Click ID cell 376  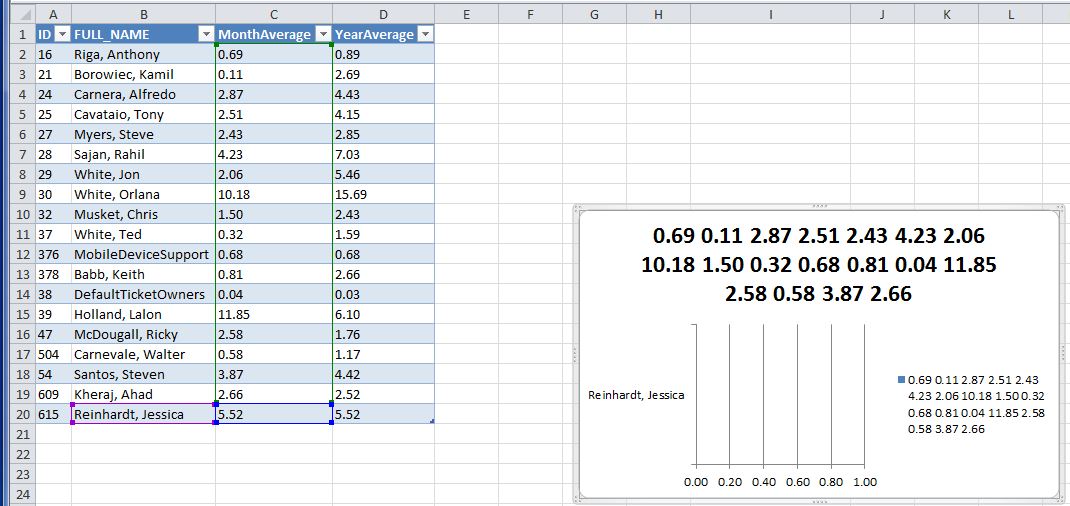pyautogui.click(x=53, y=254)
